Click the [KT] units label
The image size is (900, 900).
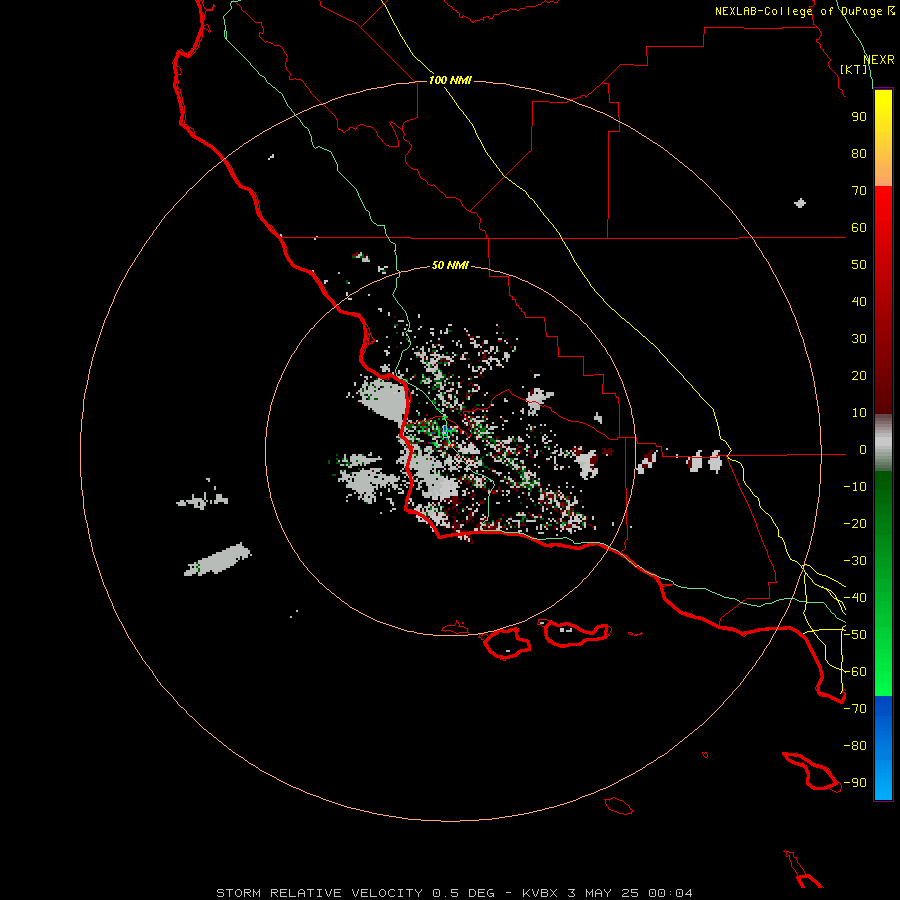click(x=854, y=69)
